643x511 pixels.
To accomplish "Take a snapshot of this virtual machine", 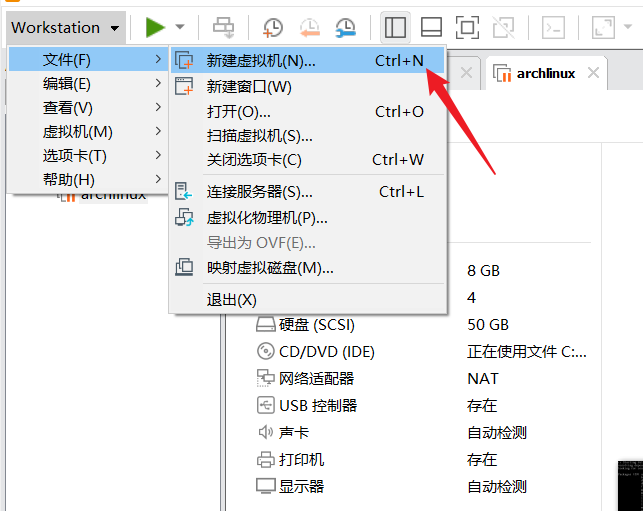I will (272, 27).
